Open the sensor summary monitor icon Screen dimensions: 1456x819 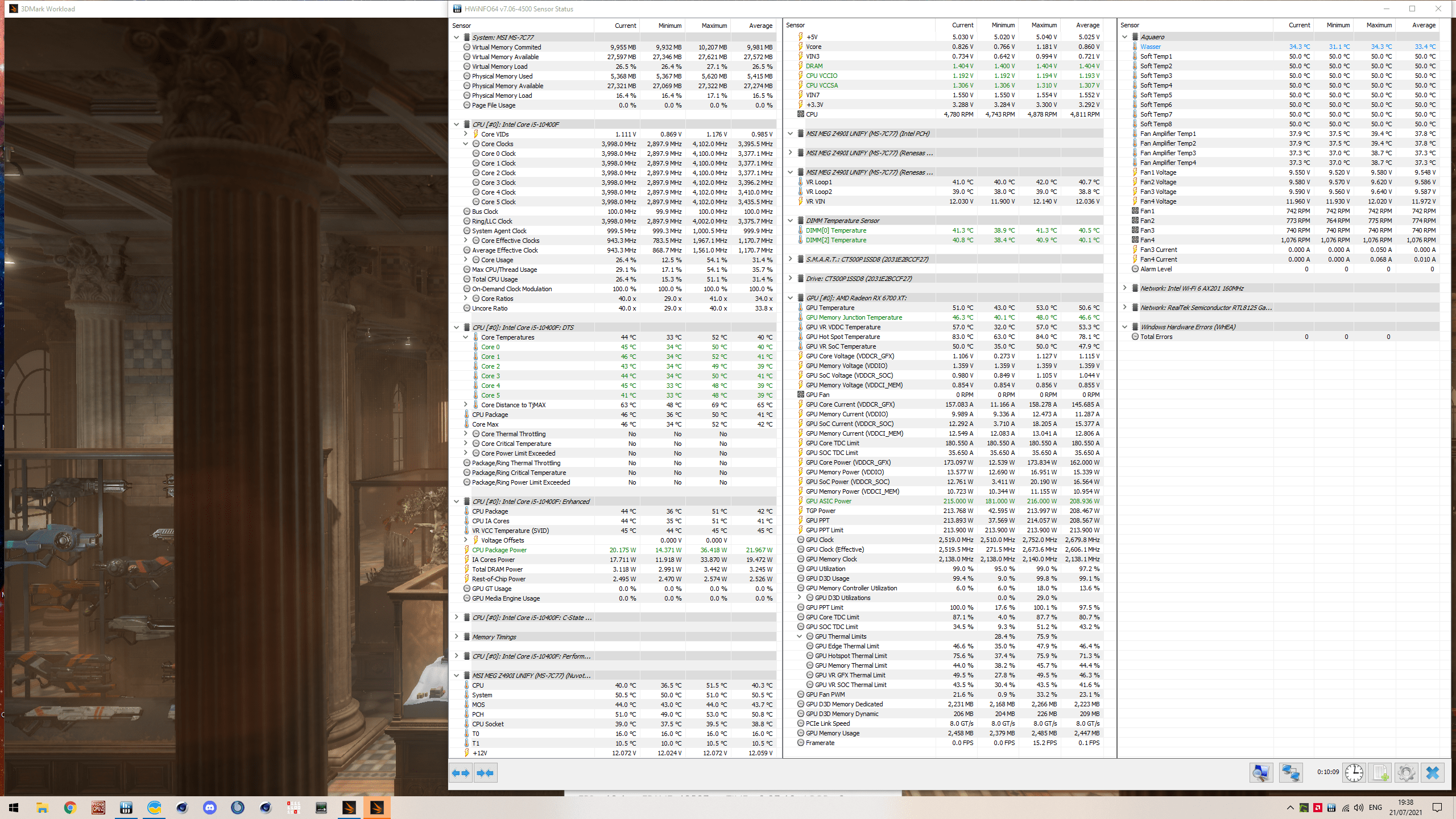[x=1261, y=773]
